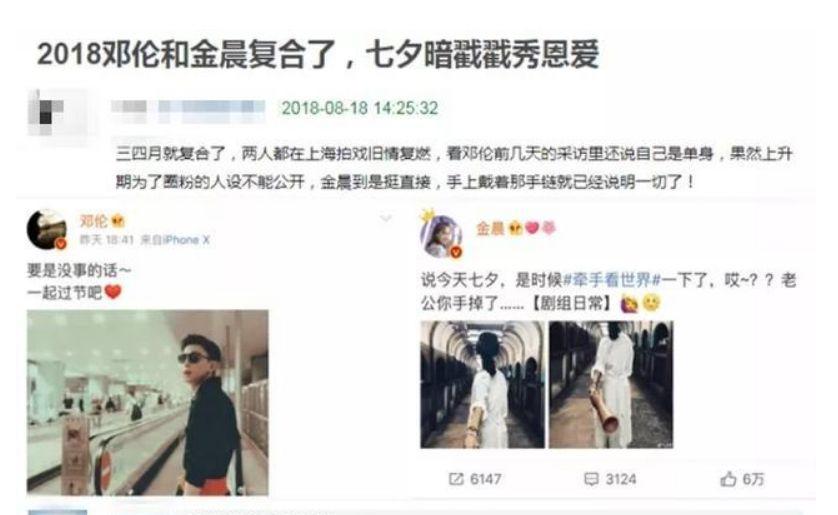Open the 金晨 username link
This screenshot has width=838, height=515.
point(491,229)
